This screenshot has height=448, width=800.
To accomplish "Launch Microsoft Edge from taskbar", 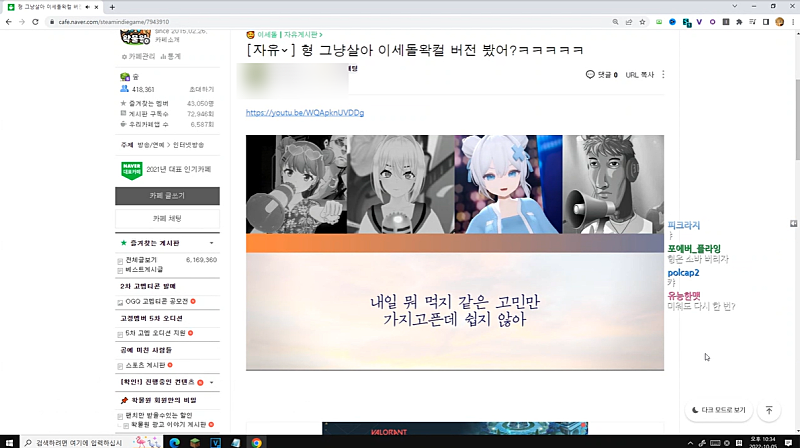I will 174,442.
